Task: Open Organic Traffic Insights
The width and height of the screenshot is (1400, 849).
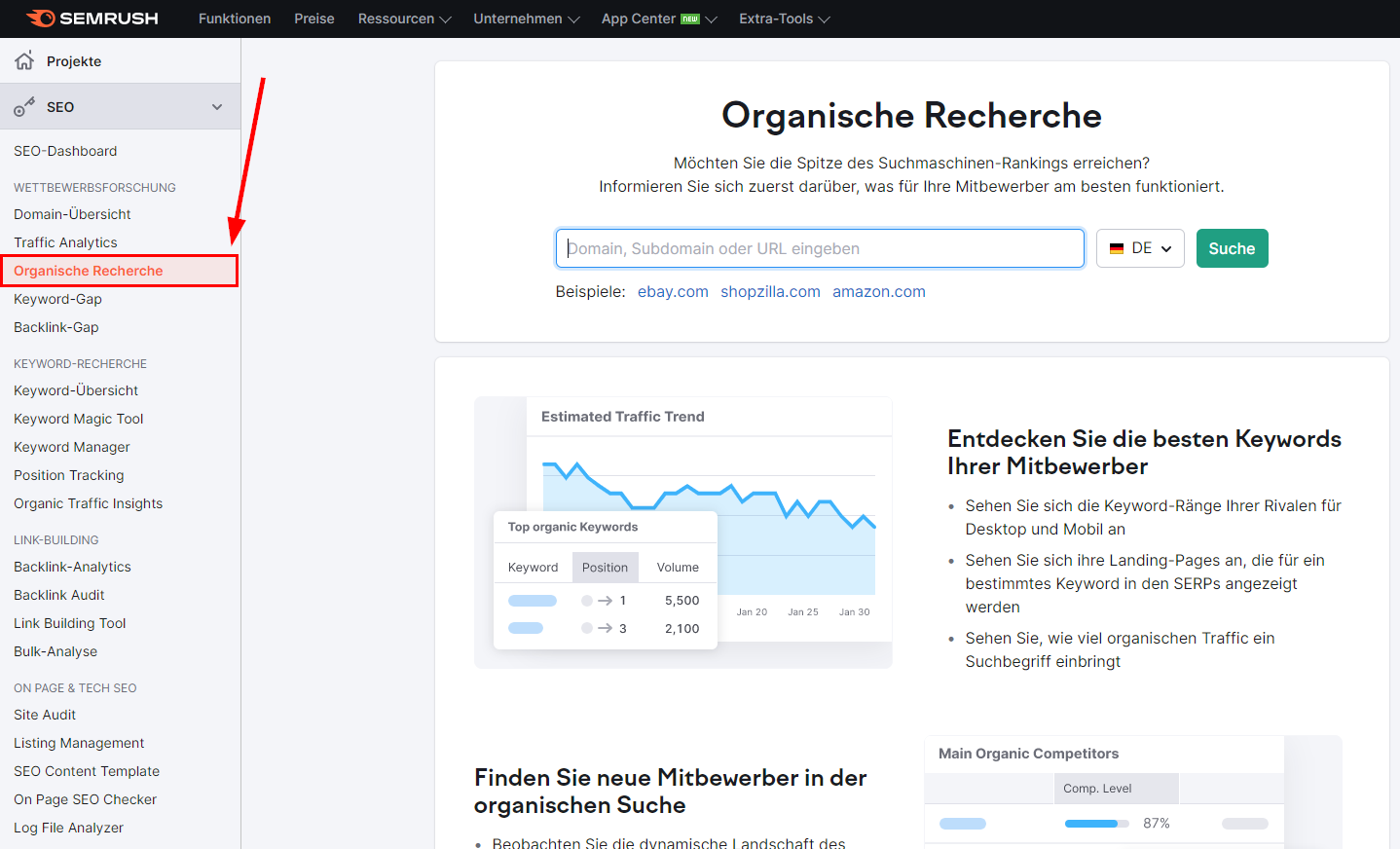Action: click(x=89, y=503)
